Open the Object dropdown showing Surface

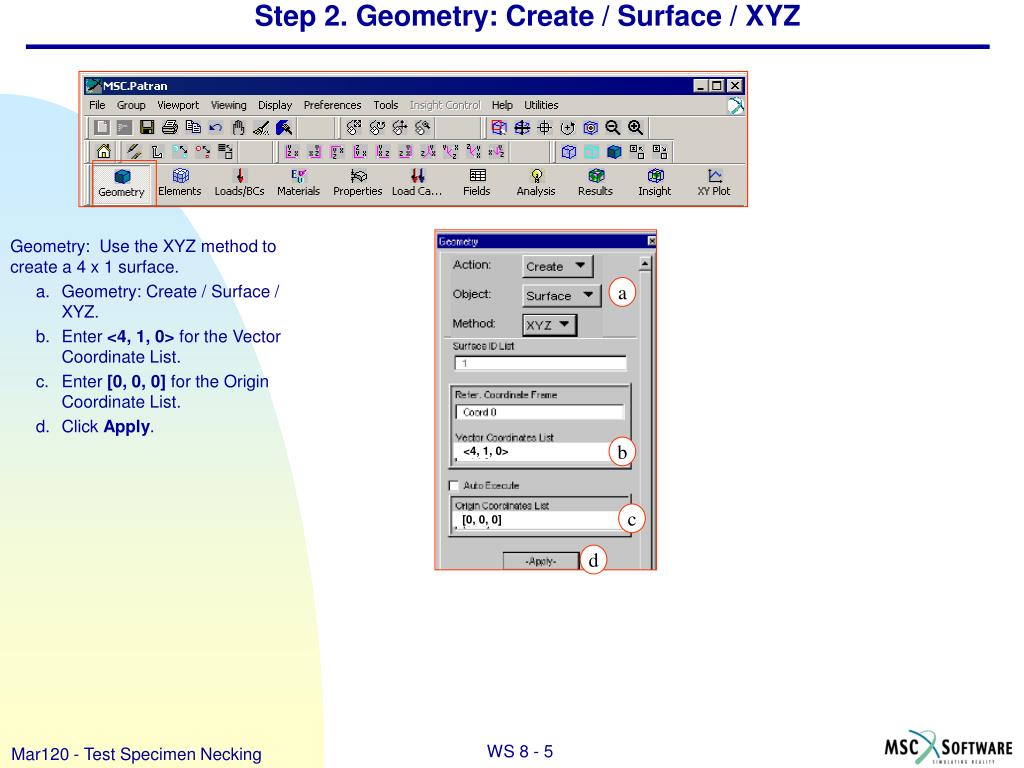point(562,295)
